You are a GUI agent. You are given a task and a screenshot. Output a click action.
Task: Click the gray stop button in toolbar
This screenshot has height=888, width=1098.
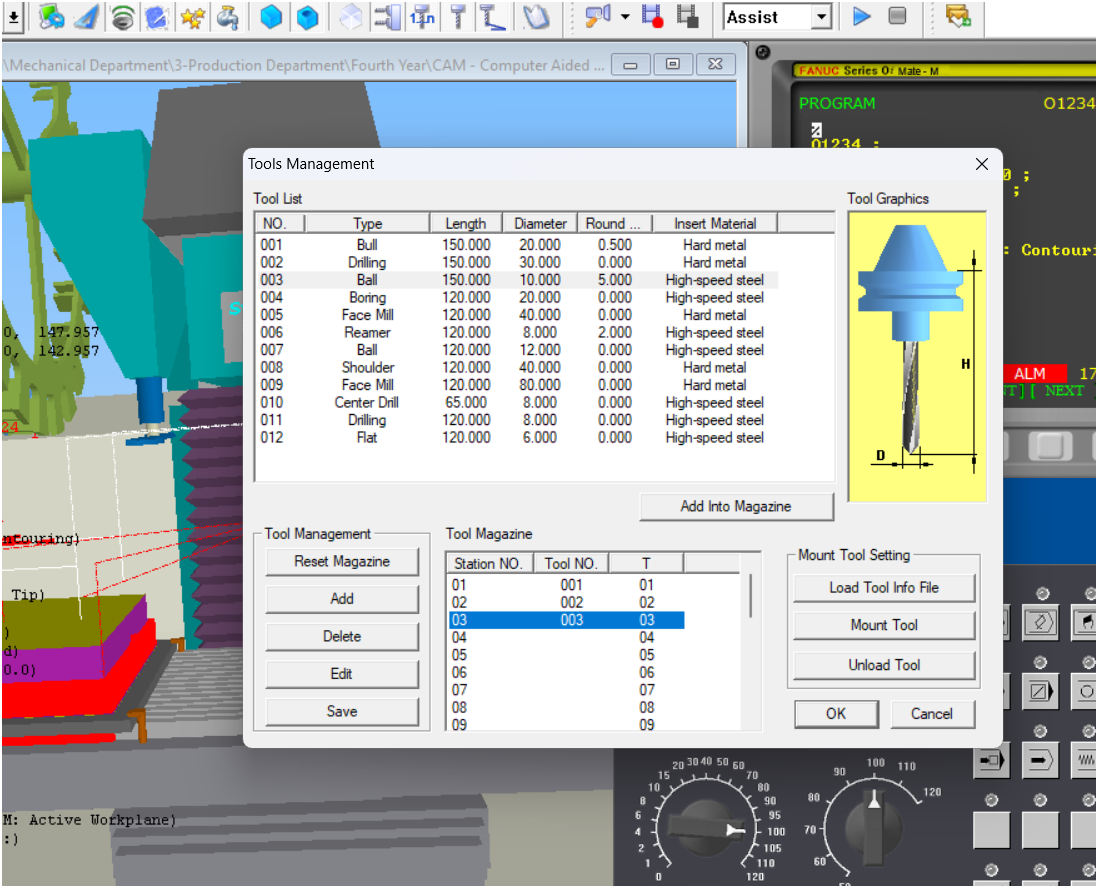897,17
